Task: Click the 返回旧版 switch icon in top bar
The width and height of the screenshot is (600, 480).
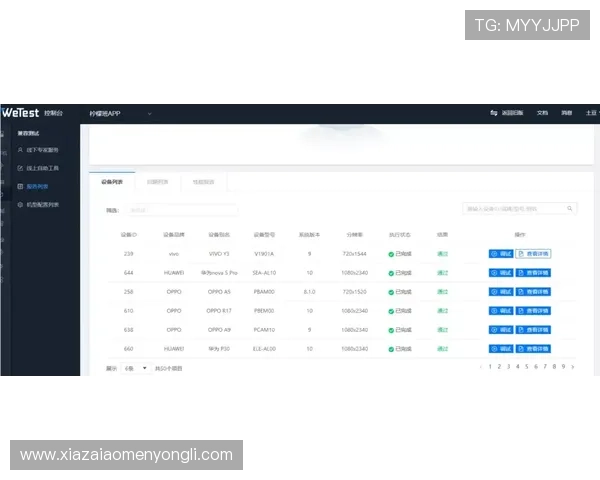Action: click(x=493, y=113)
